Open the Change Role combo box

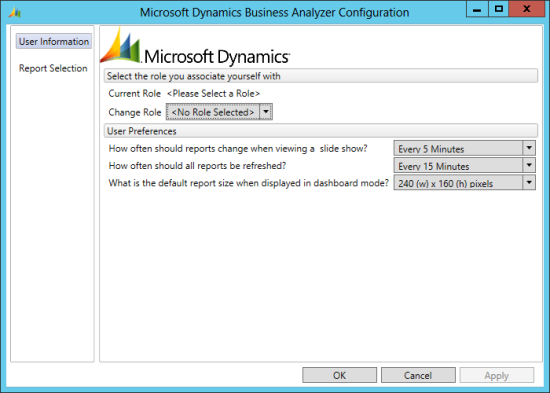click(x=219, y=112)
